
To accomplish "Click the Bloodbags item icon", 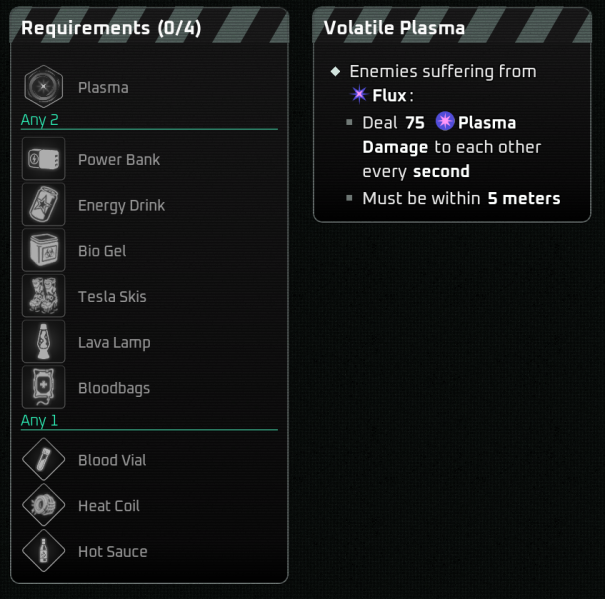I will 43,388.
